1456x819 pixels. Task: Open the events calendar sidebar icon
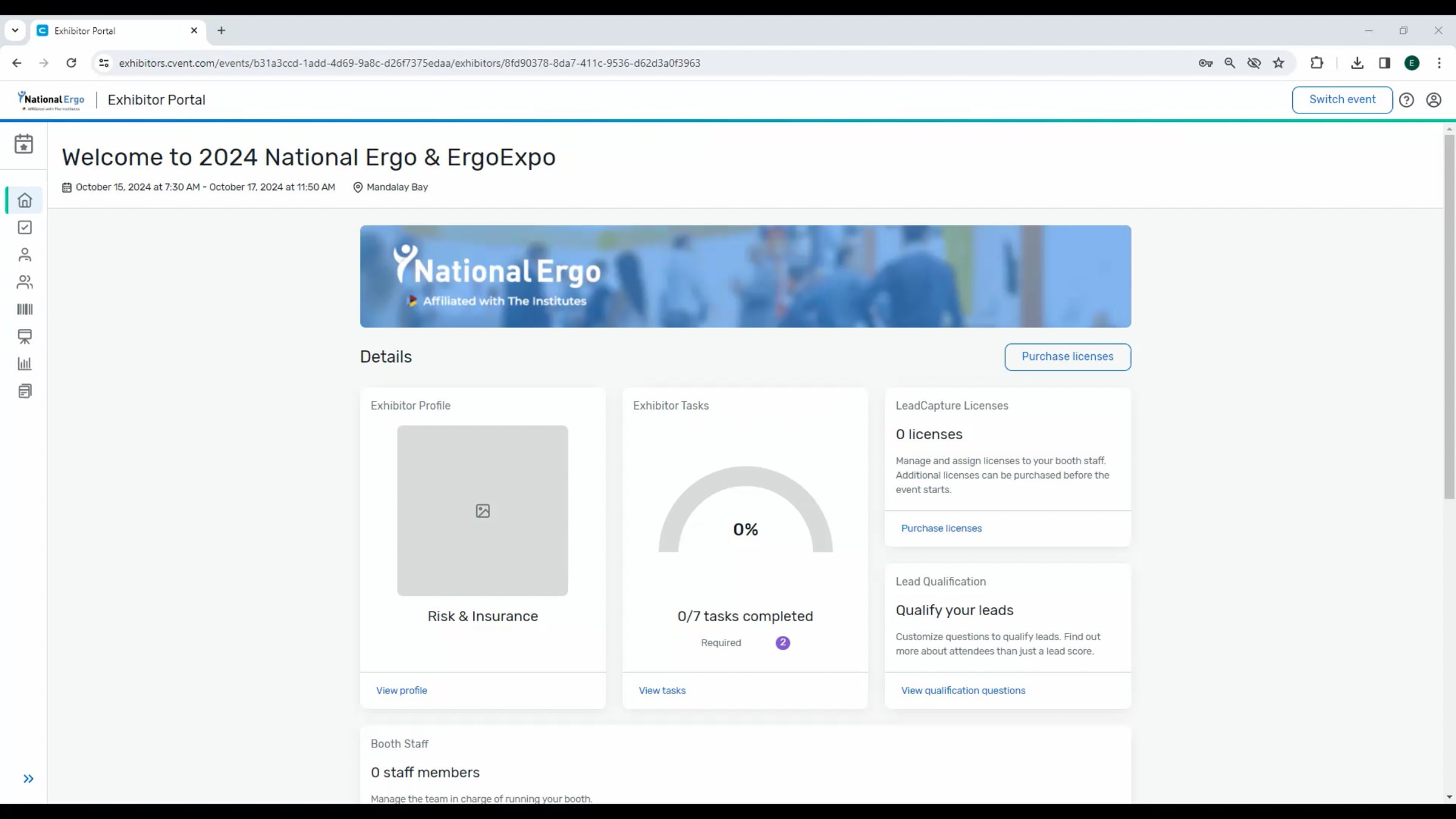click(x=24, y=144)
